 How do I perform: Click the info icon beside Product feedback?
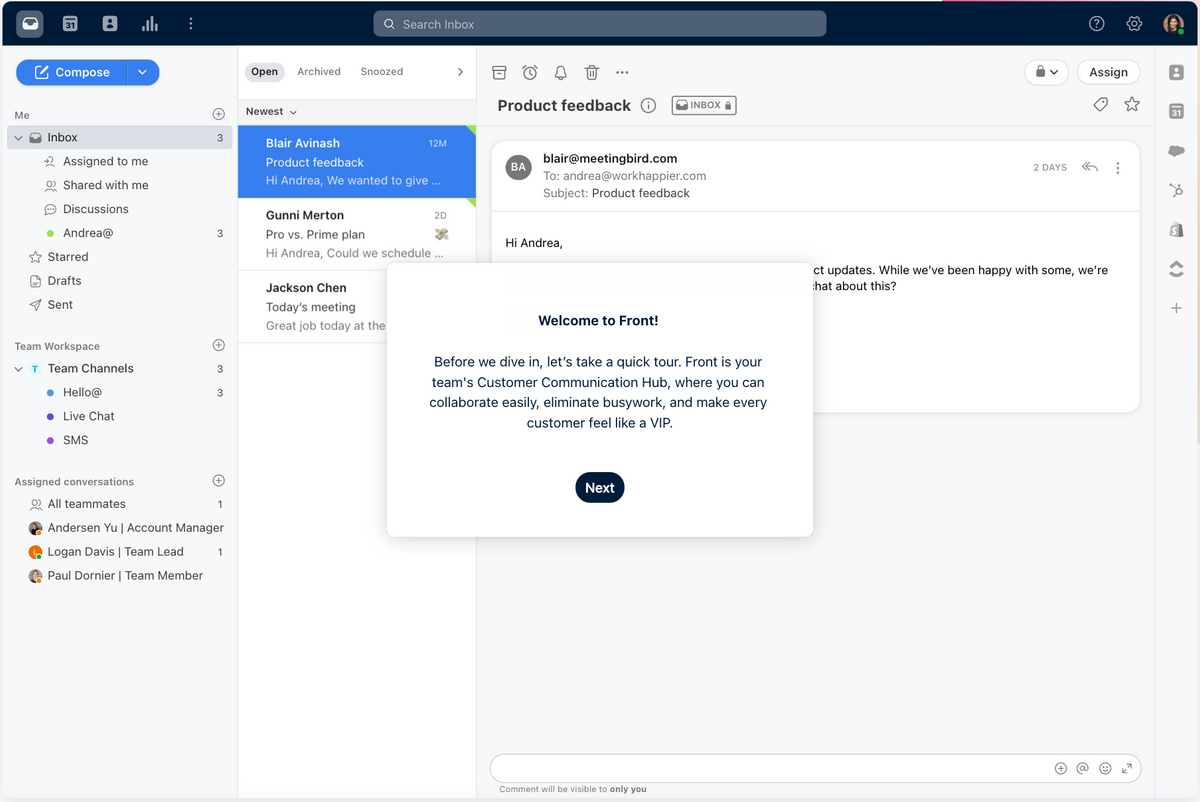tap(648, 106)
